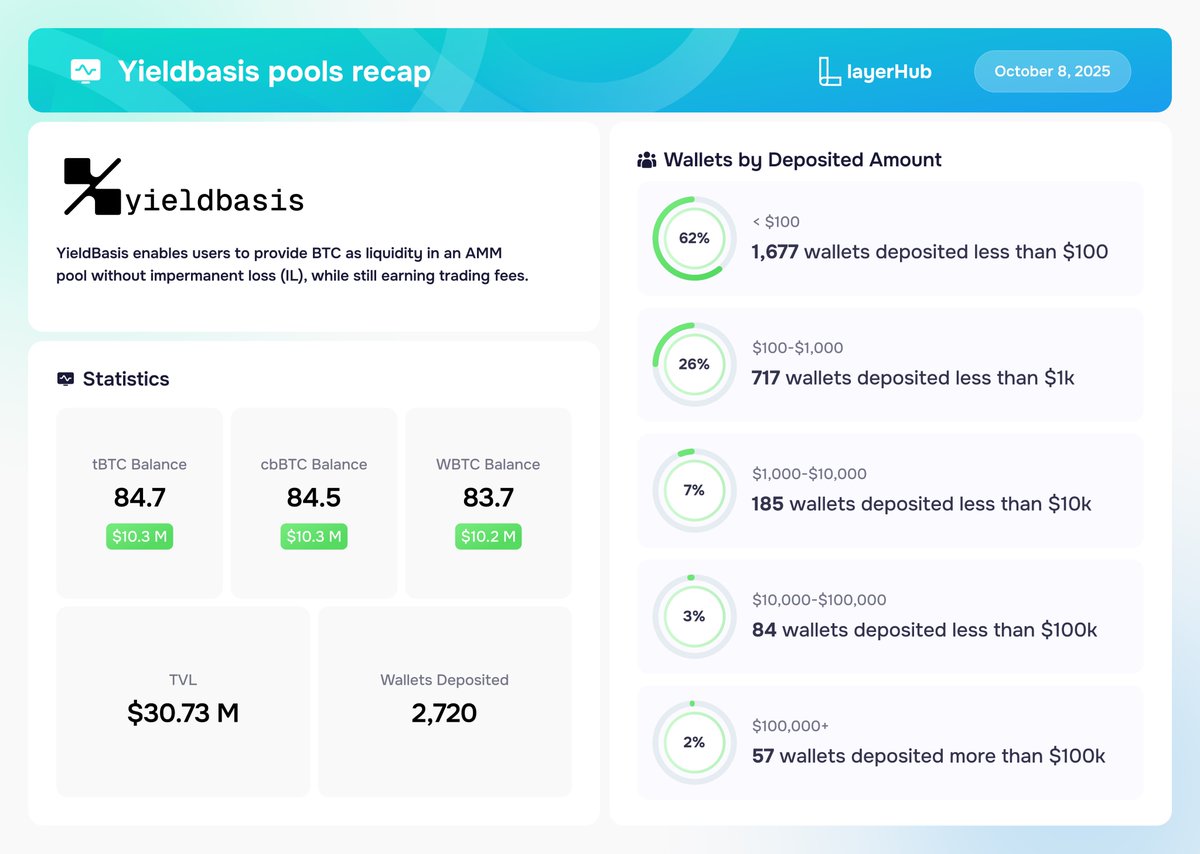Click the $10.3 M badge under tBTC Balance
The image size is (1200, 854).
point(140,537)
